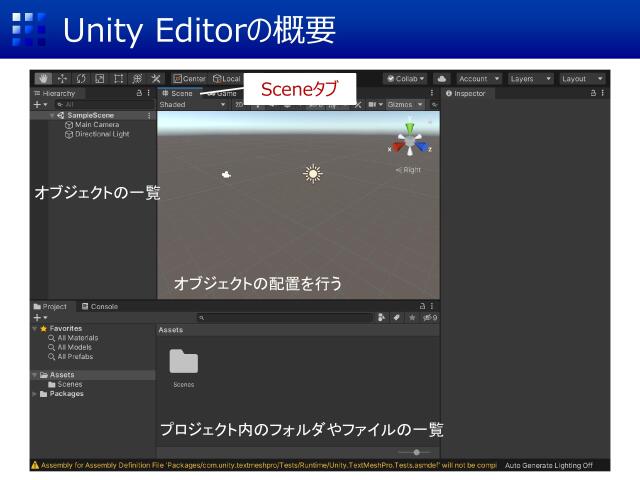This screenshot has width=640, height=480.
Task: Select the Hand tool in toolbar
Action: point(43,78)
